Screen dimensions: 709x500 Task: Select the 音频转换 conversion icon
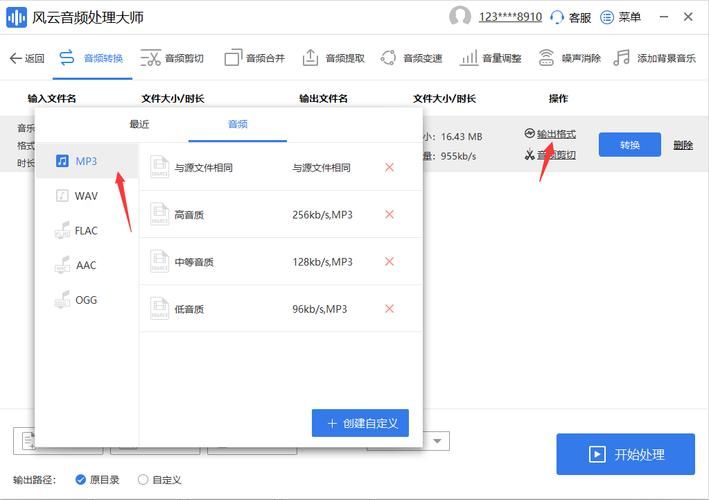66,58
